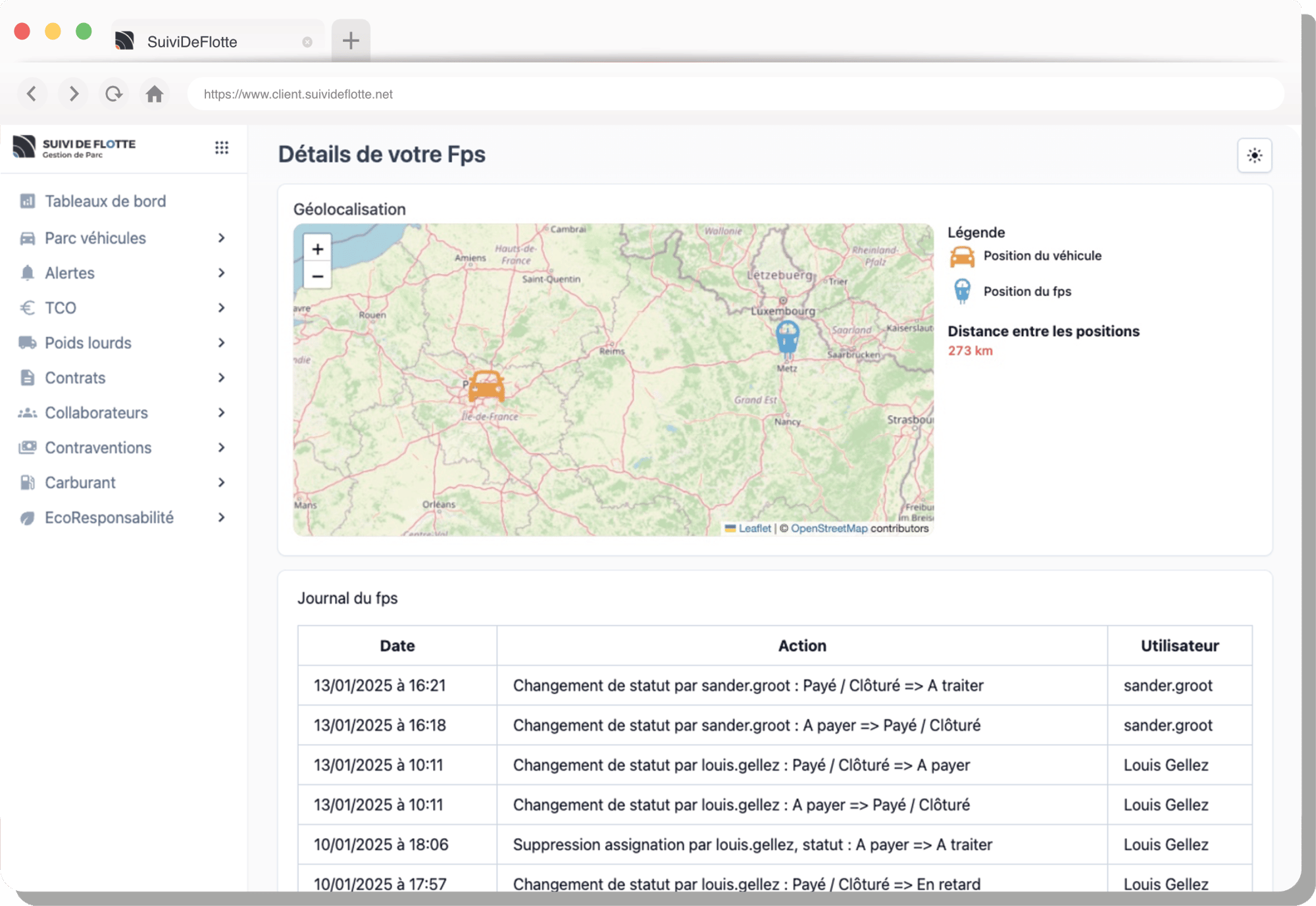Click the TCO euro icon

tap(28, 308)
